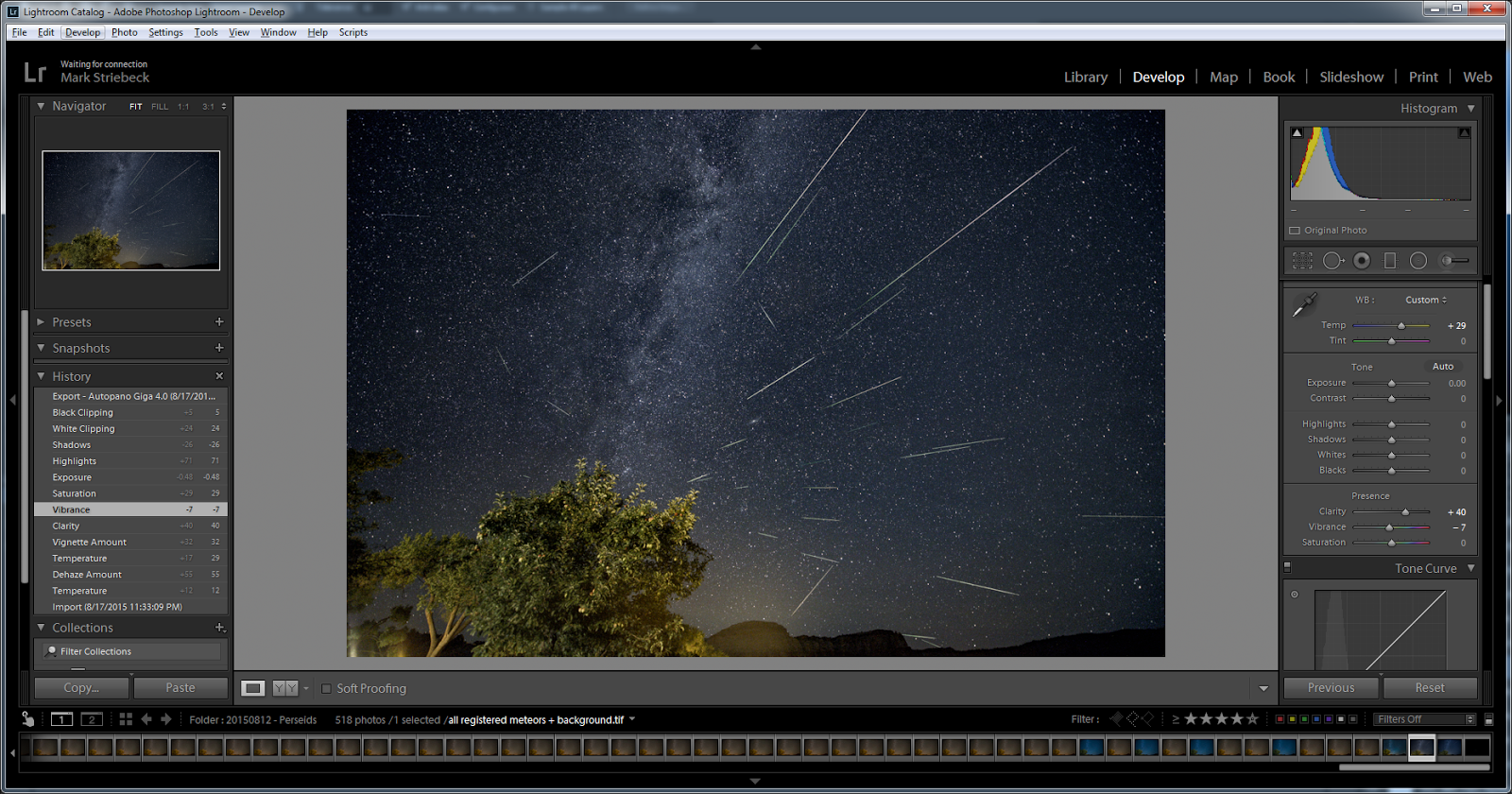Switch to the Slideshow module
The width and height of the screenshot is (1512, 794).
tap(1351, 78)
